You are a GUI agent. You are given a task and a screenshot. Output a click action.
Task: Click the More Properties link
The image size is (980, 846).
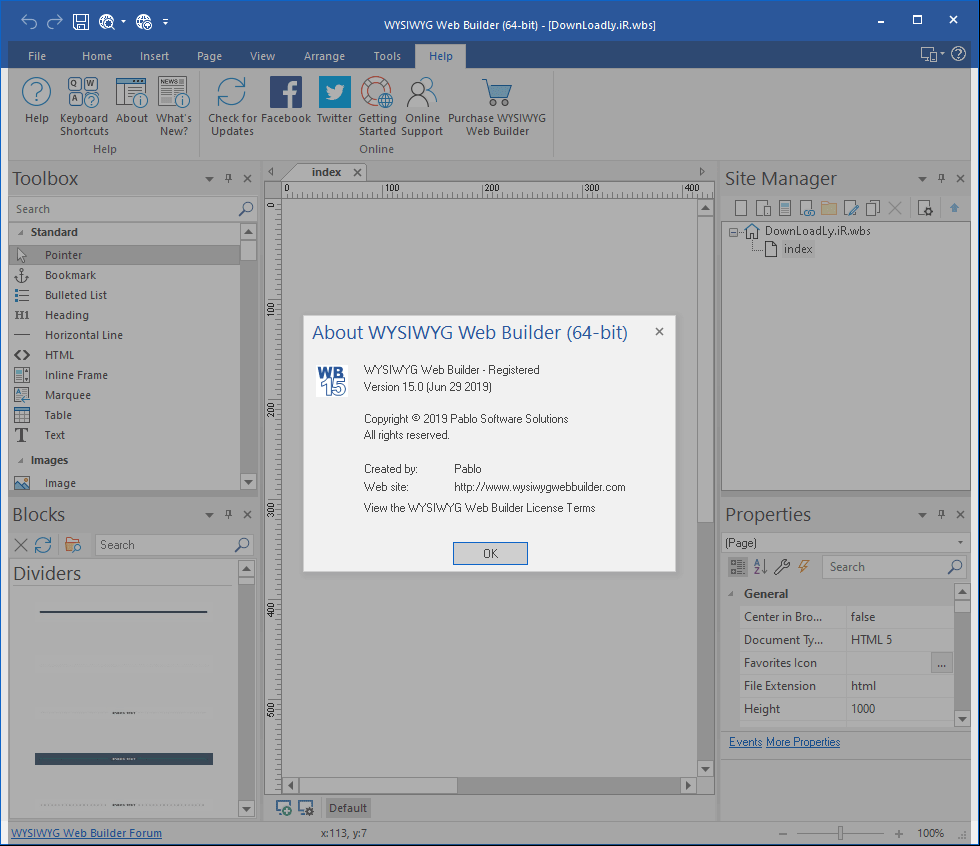pos(803,742)
